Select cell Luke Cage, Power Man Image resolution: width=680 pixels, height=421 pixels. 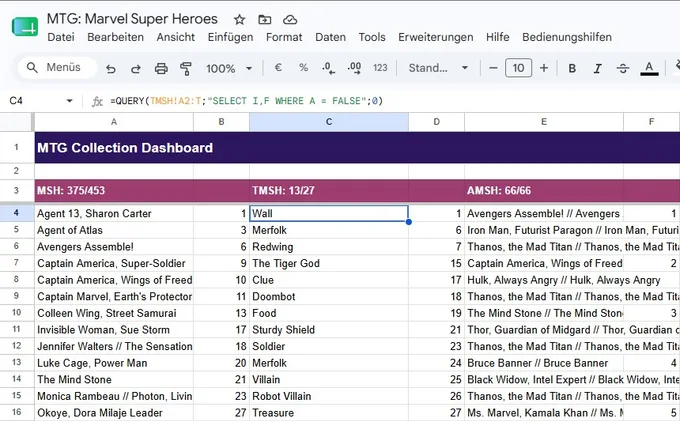(x=114, y=363)
